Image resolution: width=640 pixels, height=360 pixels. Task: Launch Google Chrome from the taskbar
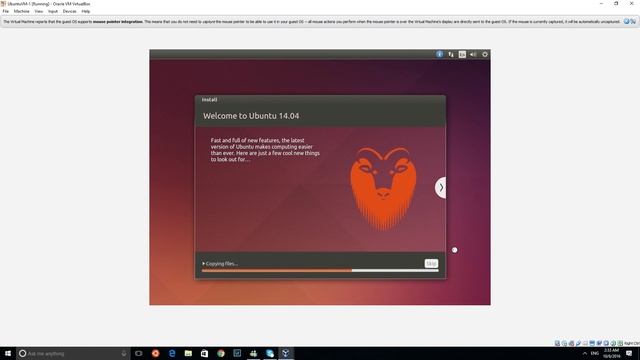coord(221,353)
